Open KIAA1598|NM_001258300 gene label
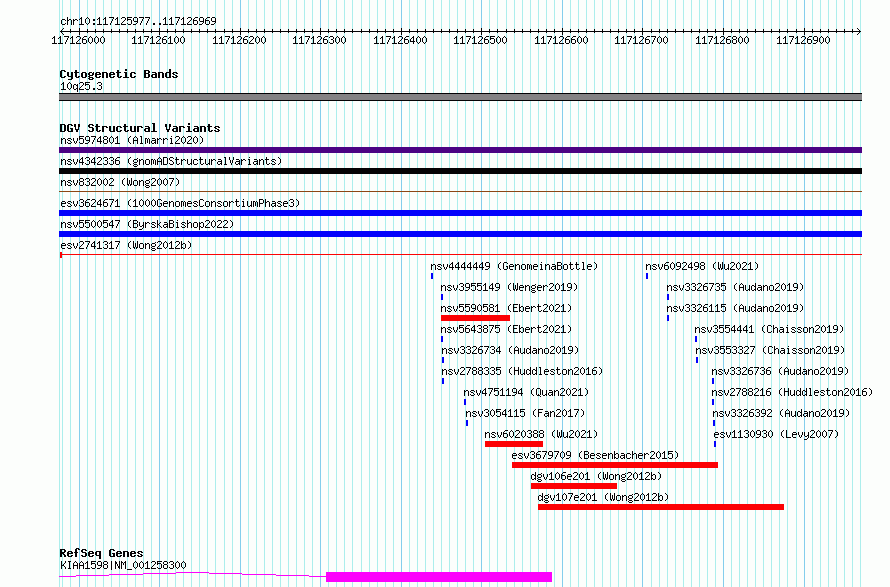890x587 pixels. [x=123, y=565]
